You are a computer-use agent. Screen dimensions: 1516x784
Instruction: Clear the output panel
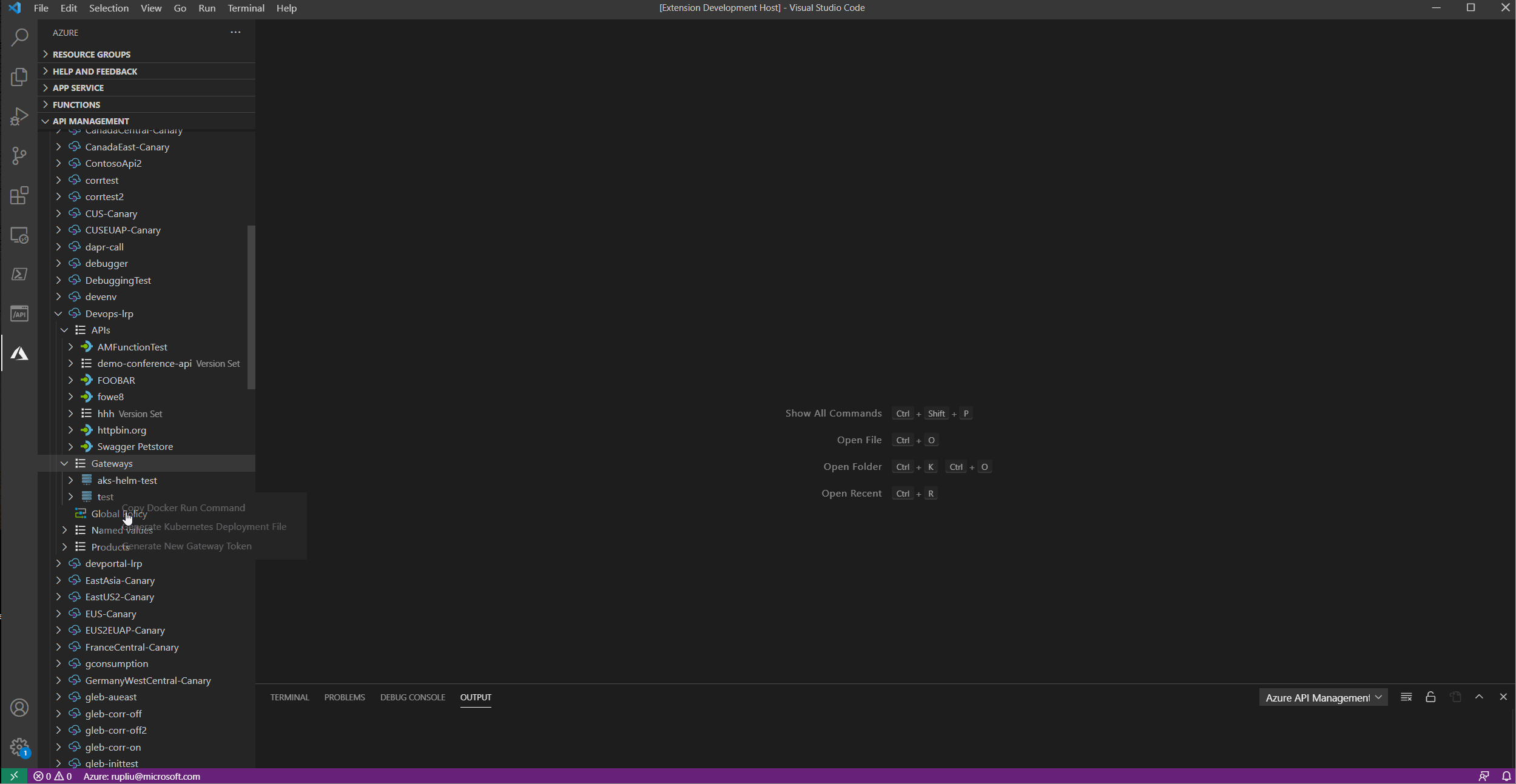[x=1406, y=697]
